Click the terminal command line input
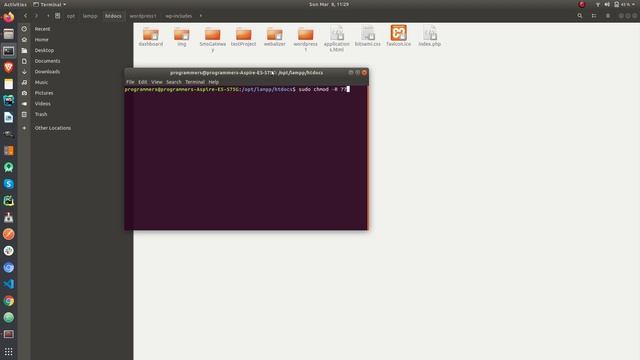 tap(237, 89)
